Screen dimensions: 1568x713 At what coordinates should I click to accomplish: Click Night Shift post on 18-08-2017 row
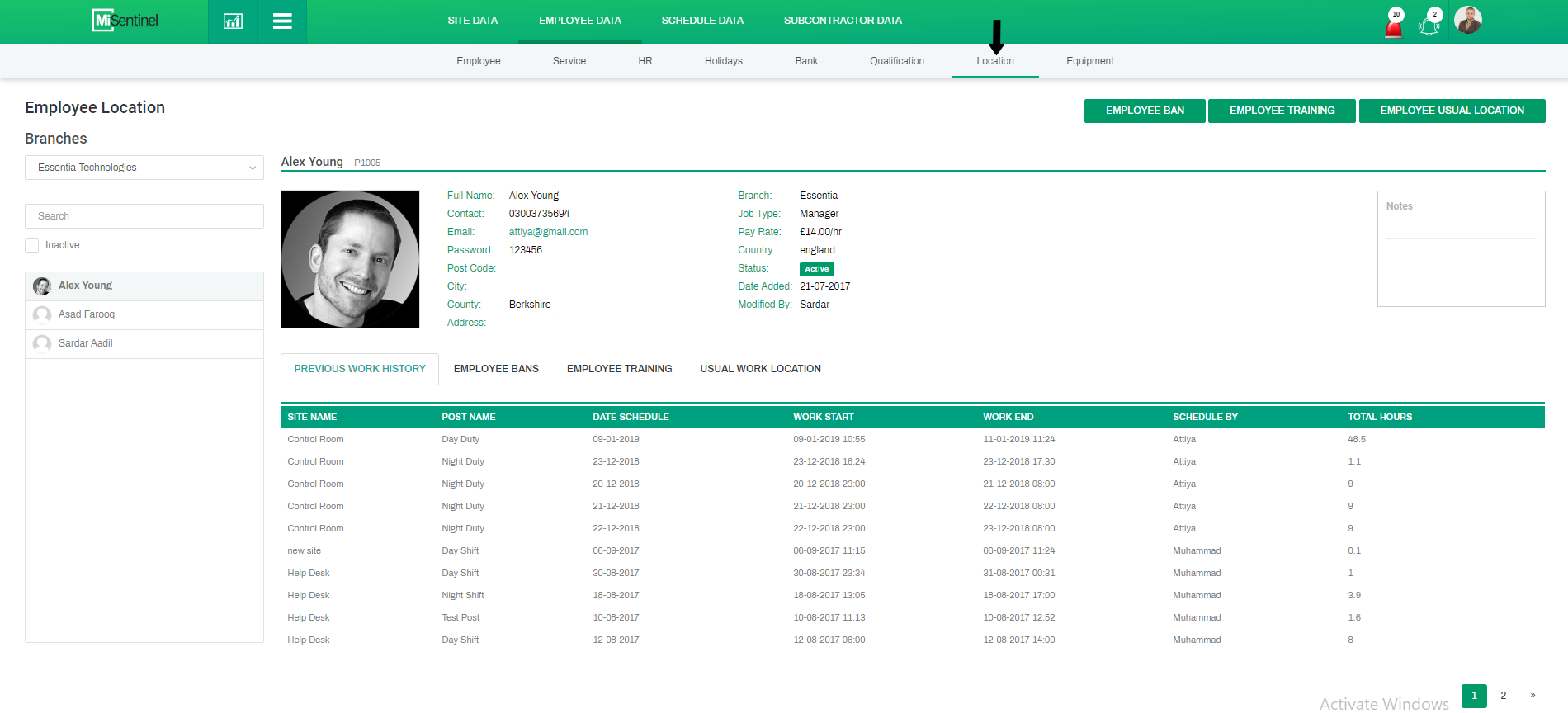[x=463, y=595]
